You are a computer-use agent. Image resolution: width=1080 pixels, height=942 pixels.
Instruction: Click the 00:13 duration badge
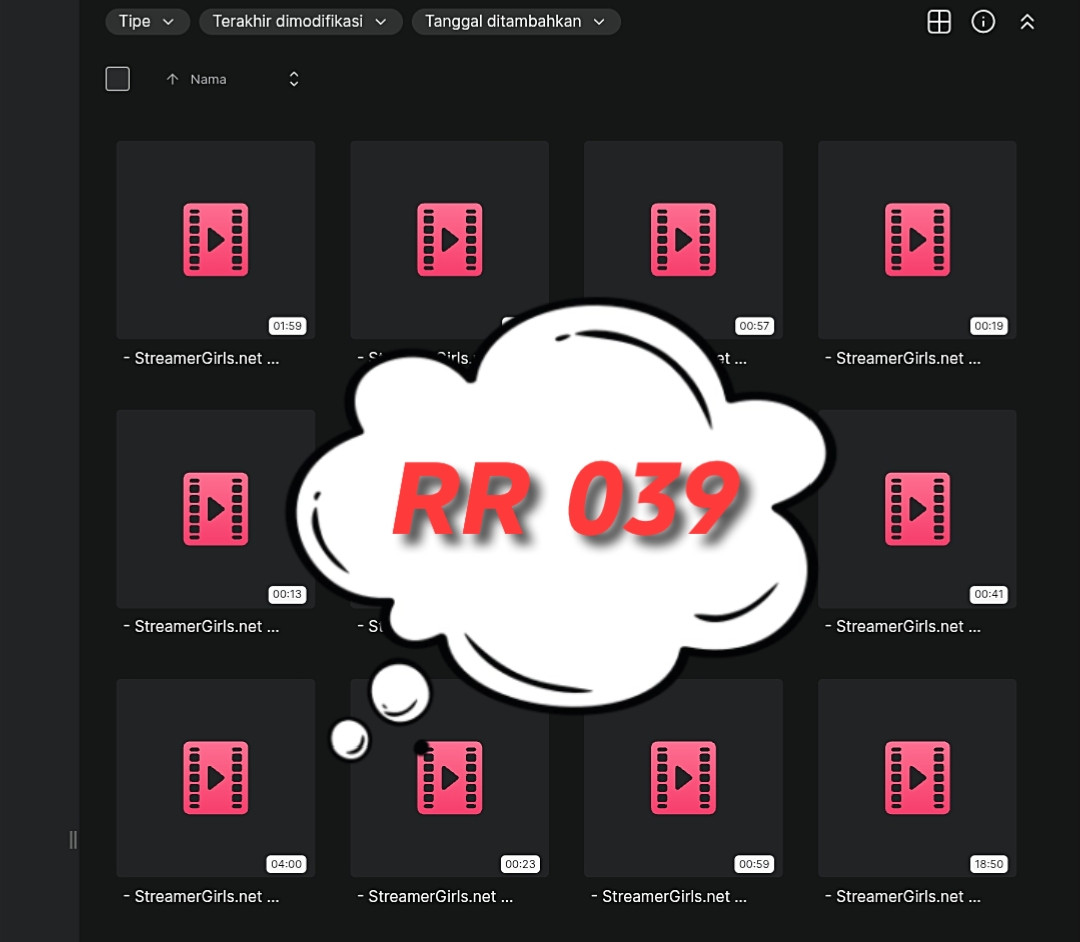click(287, 594)
